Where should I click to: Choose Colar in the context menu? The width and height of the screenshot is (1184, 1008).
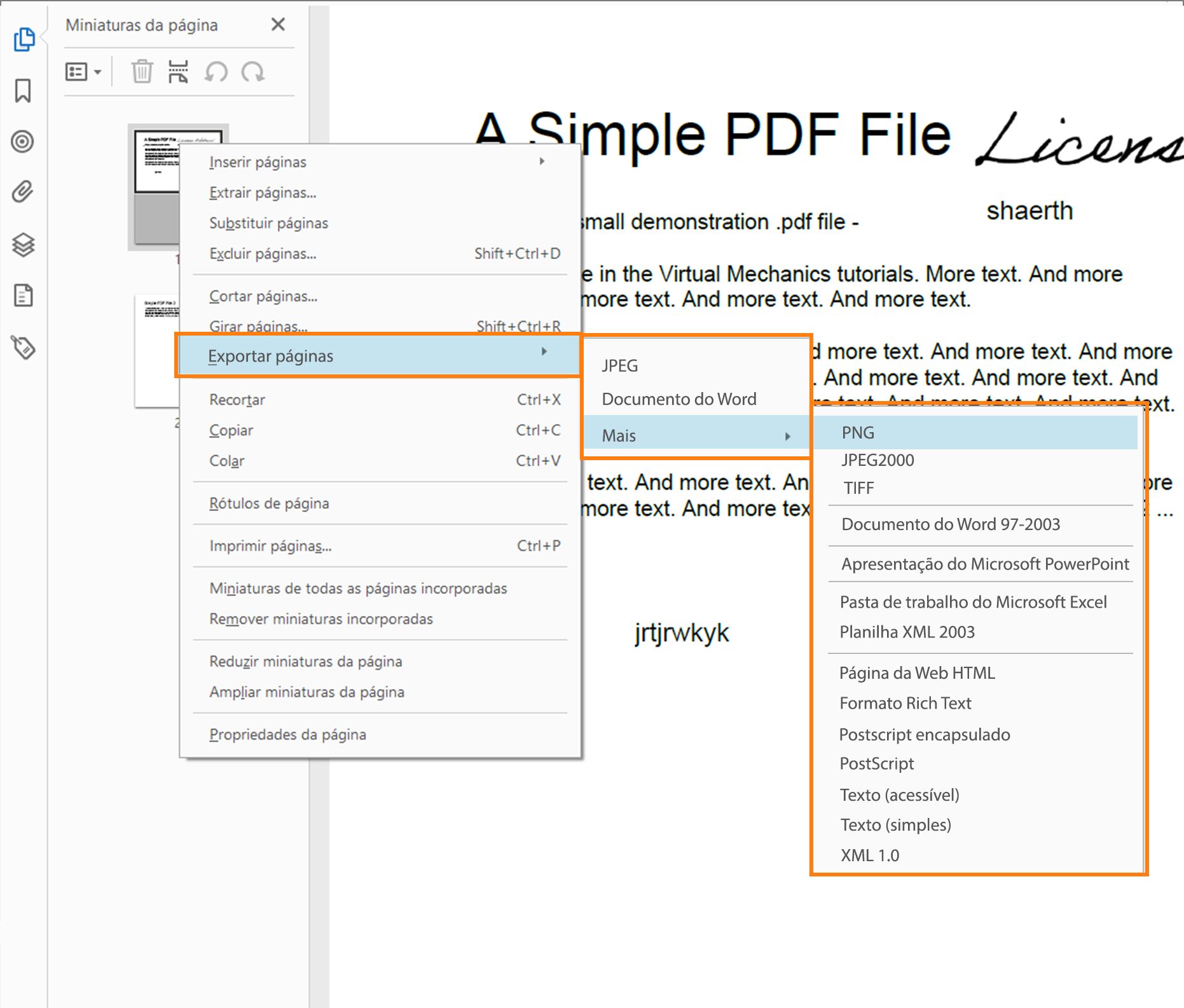pos(380,461)
